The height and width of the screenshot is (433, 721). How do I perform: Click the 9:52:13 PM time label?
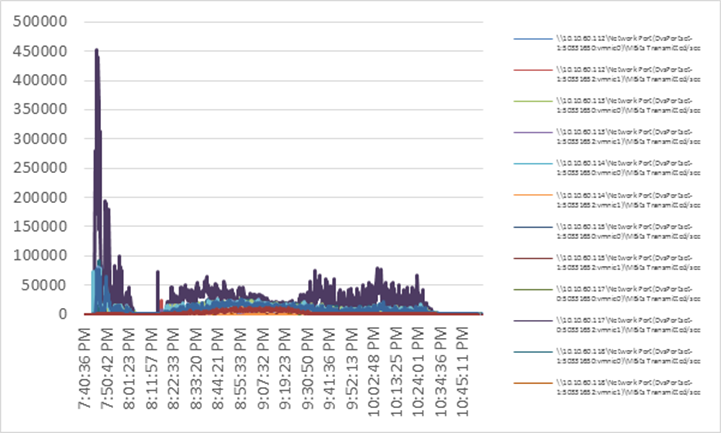coord(352,368)
